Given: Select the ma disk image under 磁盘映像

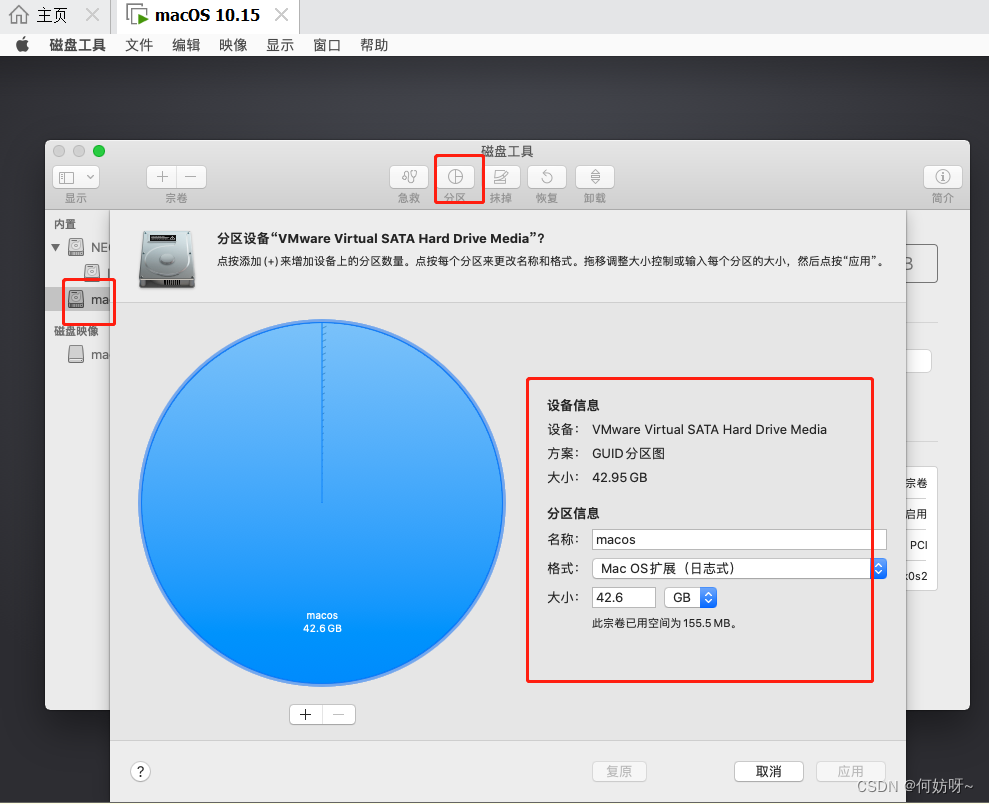Looking at the screenshot, I should (x=88, y=354).
